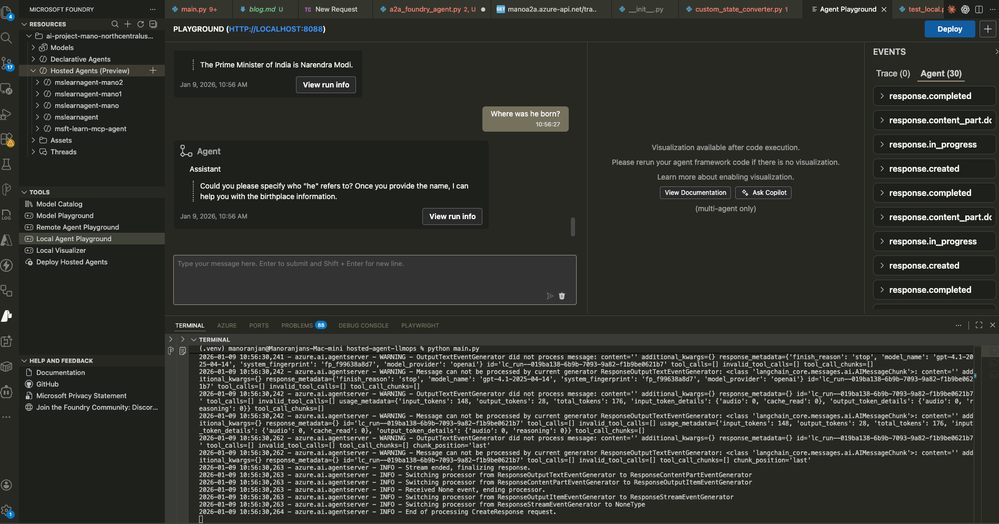Click the View Documentation button
The width and height of the screenshot is (999, 524).
pos(695,193)
